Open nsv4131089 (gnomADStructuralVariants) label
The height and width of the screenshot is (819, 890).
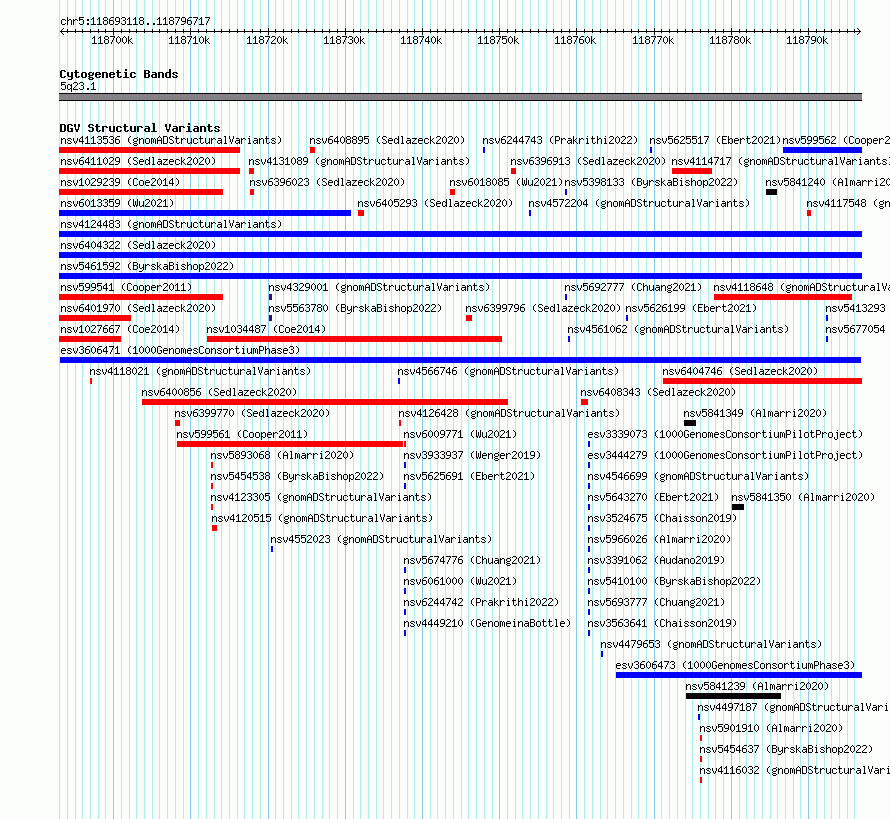tap(359, 161)
